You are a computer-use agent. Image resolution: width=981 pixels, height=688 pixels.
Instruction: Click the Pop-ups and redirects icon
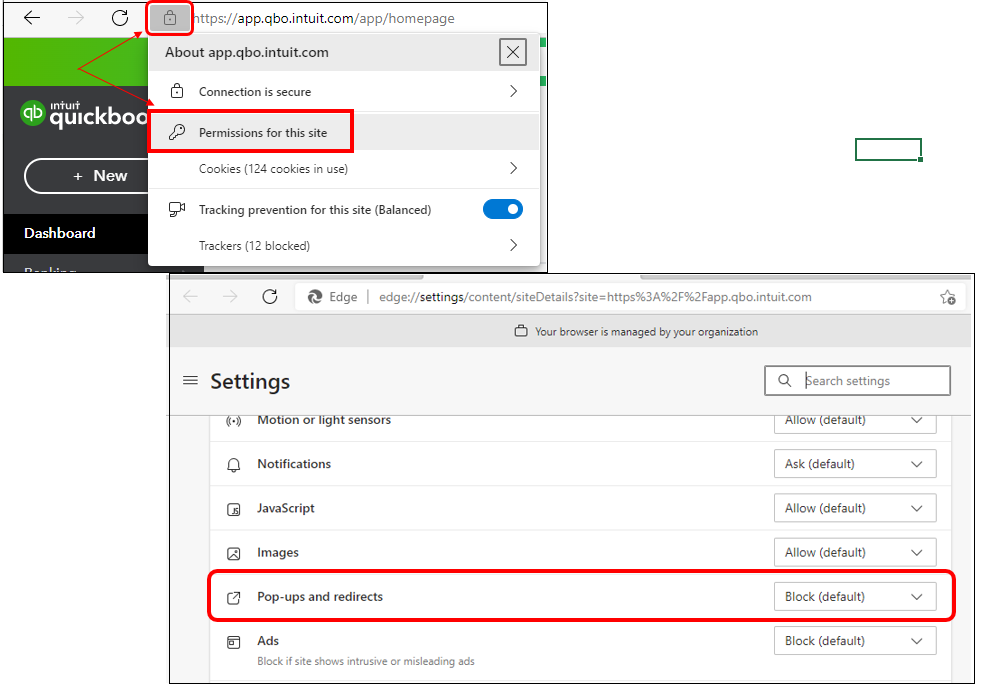pos(233,598)
